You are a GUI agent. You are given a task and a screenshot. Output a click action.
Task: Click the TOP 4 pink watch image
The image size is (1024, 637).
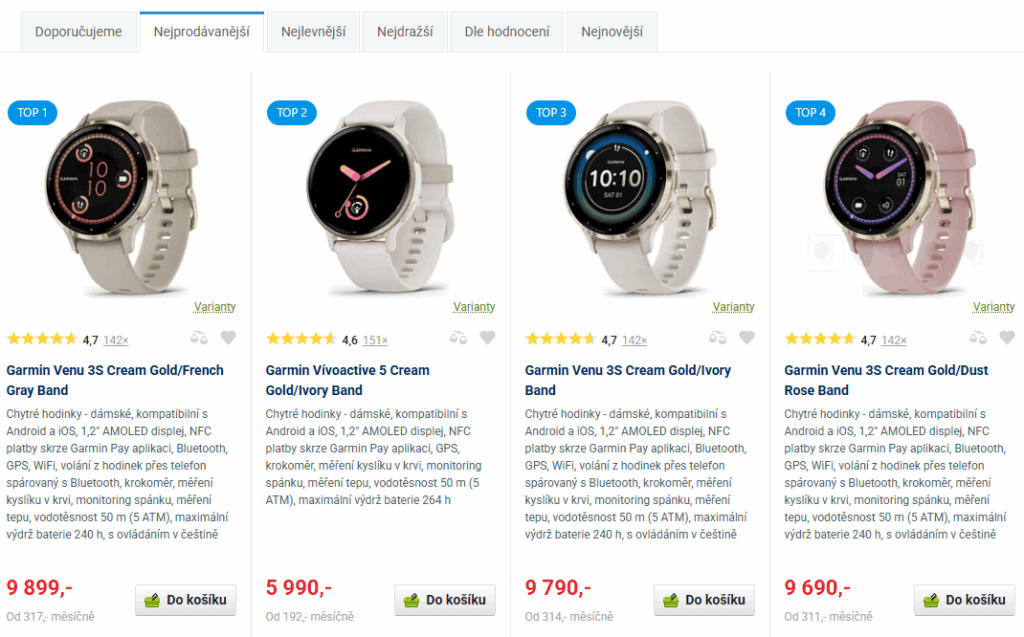pos(900,196)
